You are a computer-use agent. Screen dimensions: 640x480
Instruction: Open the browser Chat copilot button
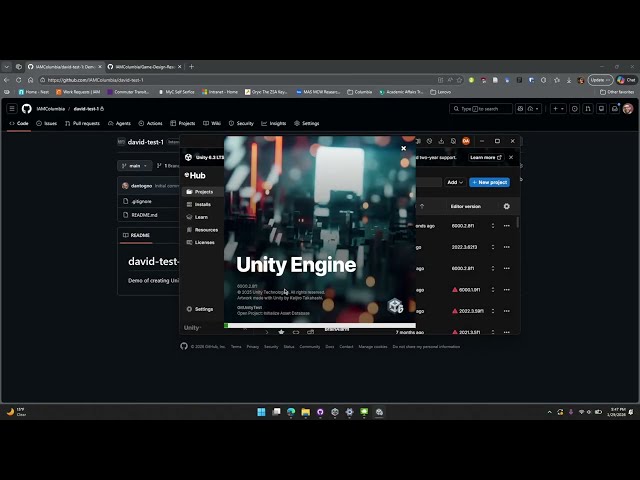[x=626, y=80]
